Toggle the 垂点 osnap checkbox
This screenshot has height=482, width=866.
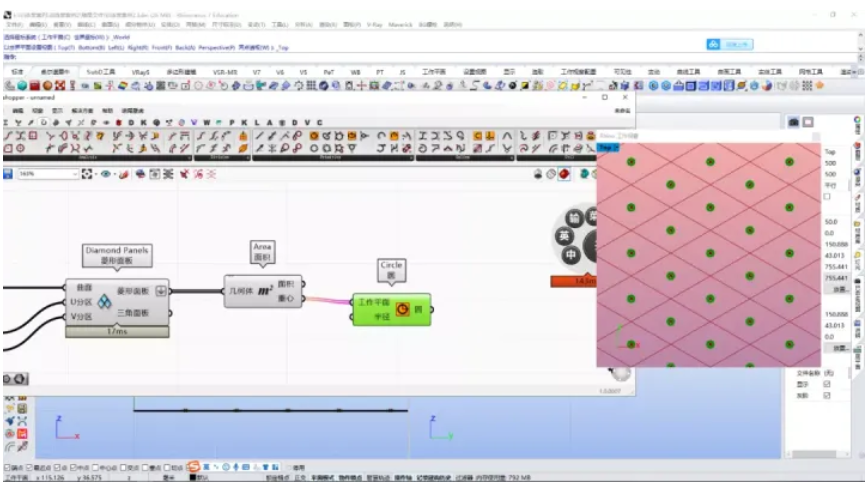coord(145,468)
